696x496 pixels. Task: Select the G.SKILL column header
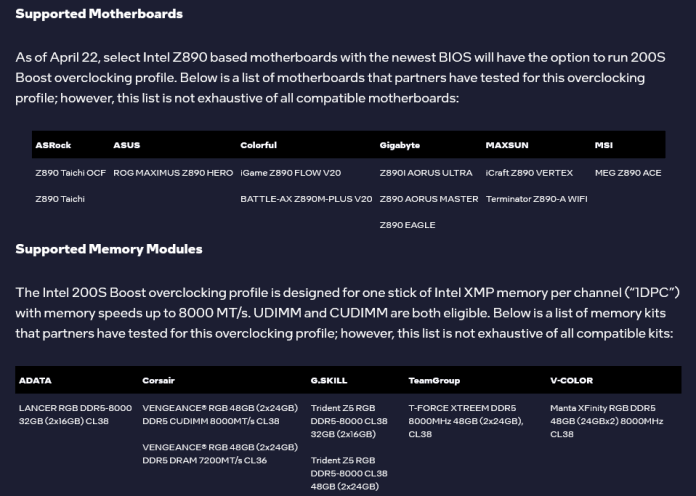point(329,381)
